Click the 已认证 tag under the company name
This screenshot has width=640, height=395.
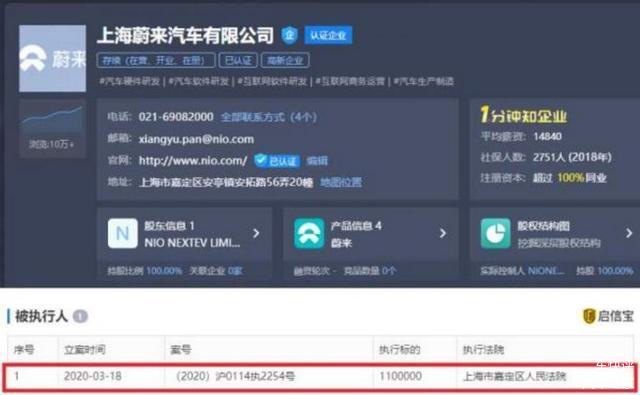point(238,61)
